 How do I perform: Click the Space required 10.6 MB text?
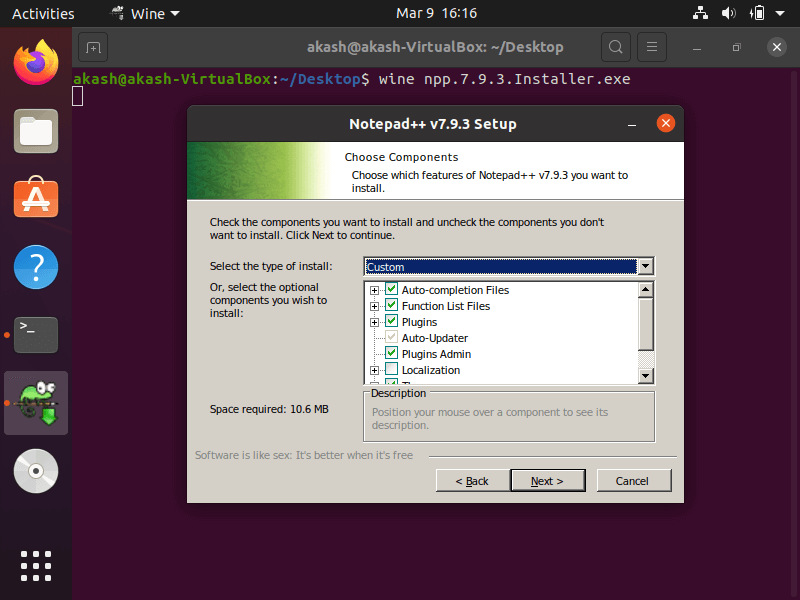(x=269, y=409)
